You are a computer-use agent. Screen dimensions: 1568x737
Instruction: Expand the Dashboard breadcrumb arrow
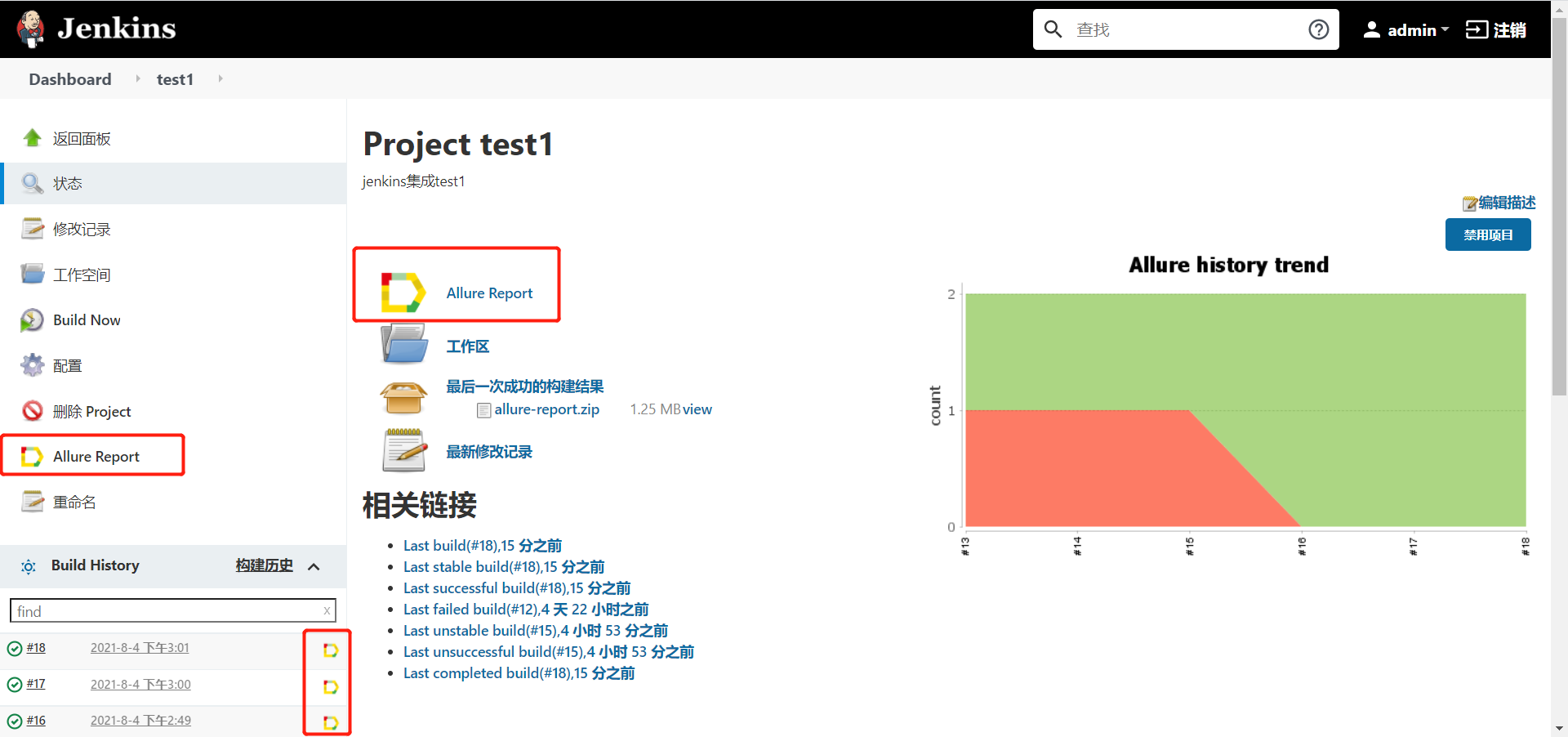138,78
